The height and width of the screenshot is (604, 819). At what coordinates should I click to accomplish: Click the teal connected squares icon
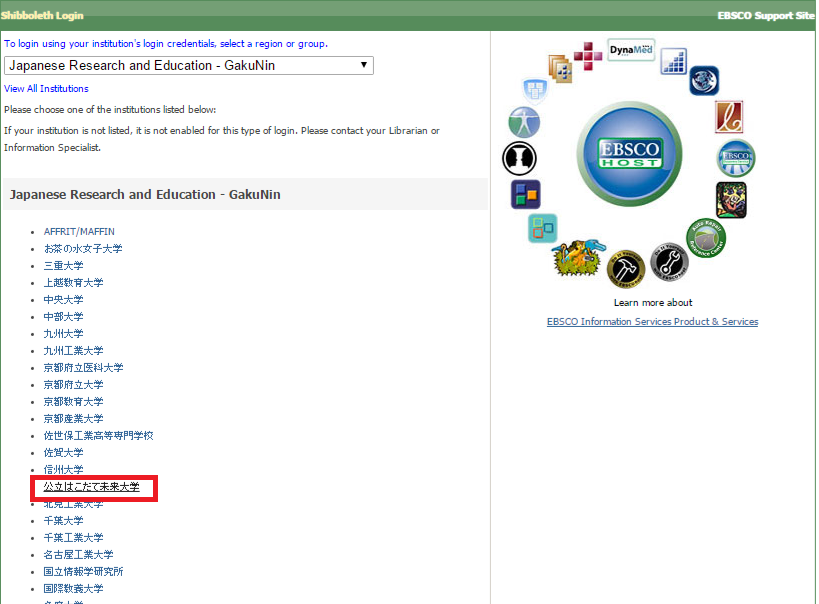point(542,228)
